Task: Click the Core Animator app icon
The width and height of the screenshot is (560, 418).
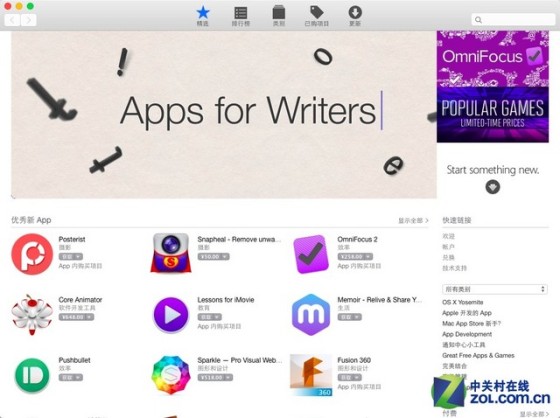Action: 32,314
